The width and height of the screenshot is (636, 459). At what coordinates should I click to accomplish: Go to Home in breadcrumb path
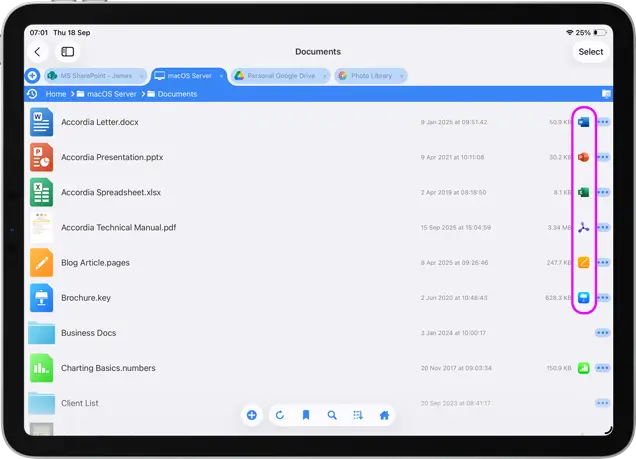pos(56,94)
